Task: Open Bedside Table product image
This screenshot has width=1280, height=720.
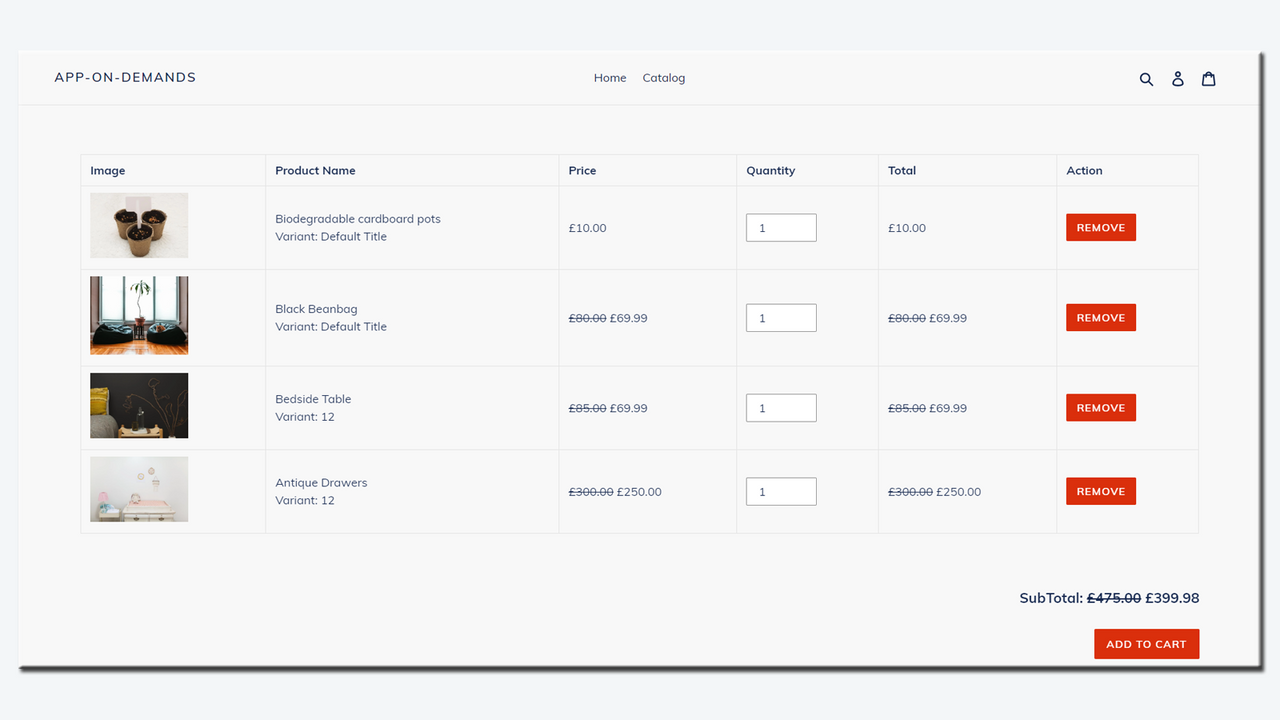Action: coord(139,405)
